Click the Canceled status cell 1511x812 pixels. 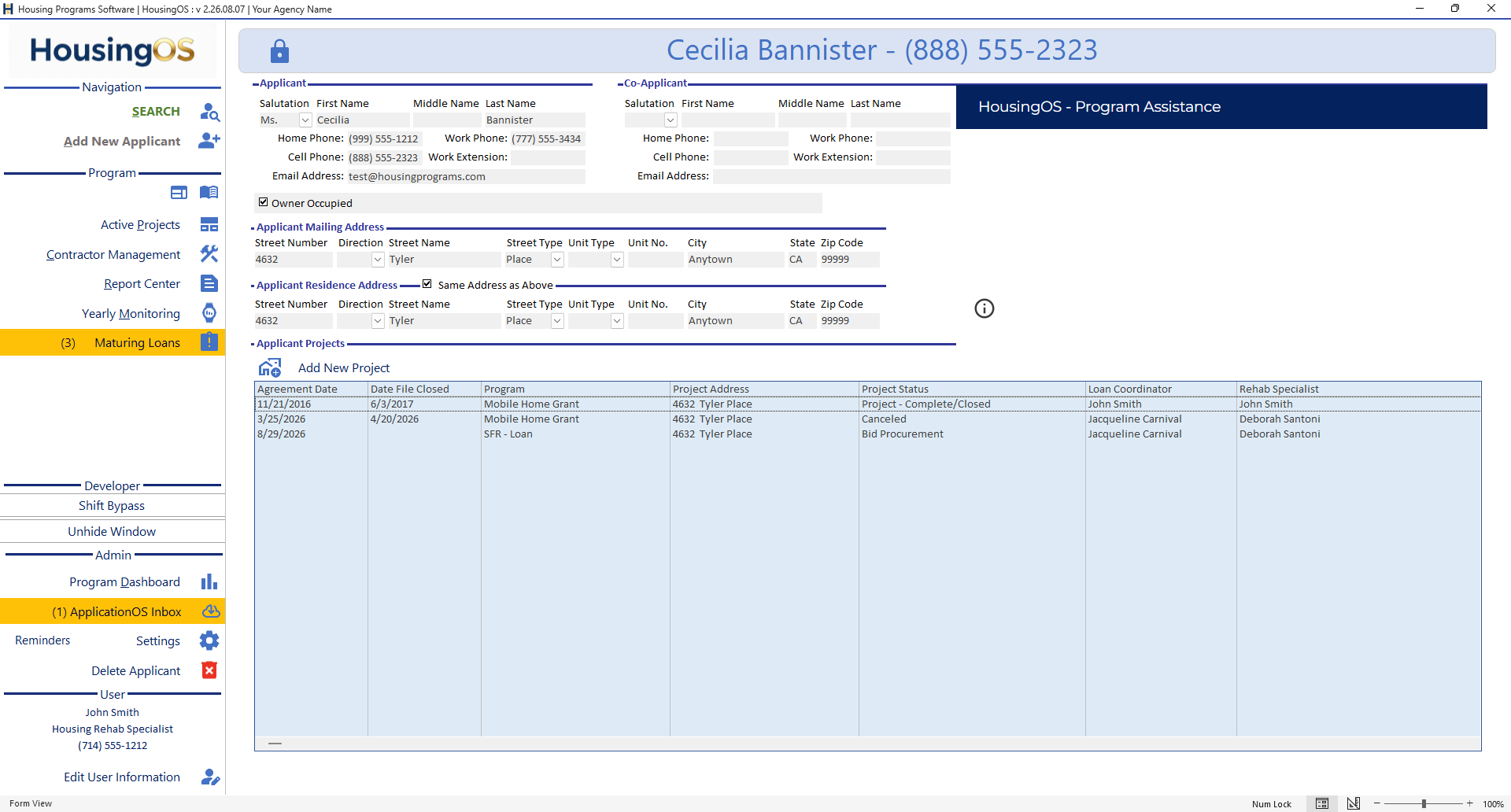tap(972, 419)
